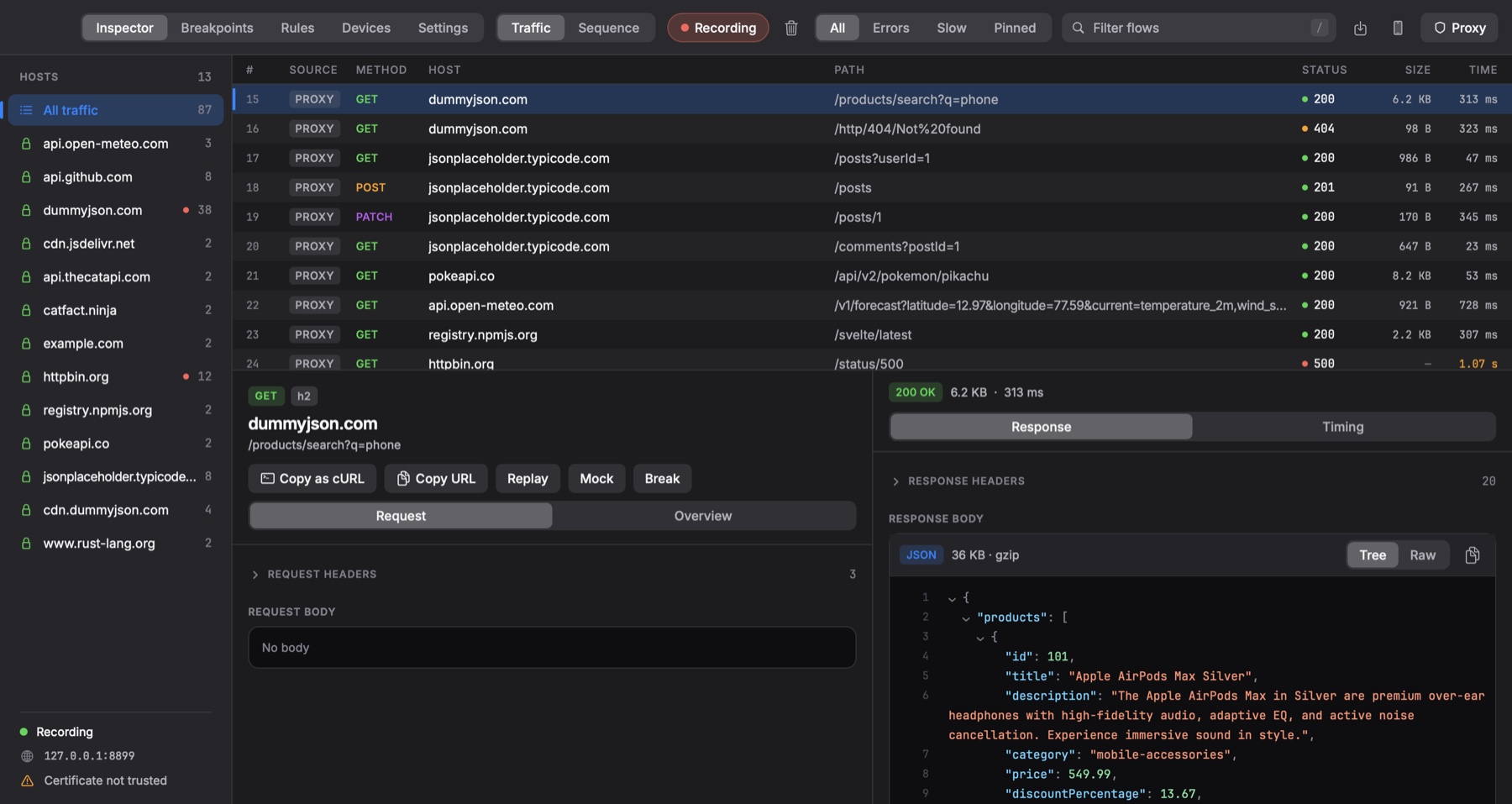The width and height of the screenshot is (1512, 804).
Task: Select the 404 /http/404/Not%20found row
Action: pyautogui.click(x=872, y=129)
